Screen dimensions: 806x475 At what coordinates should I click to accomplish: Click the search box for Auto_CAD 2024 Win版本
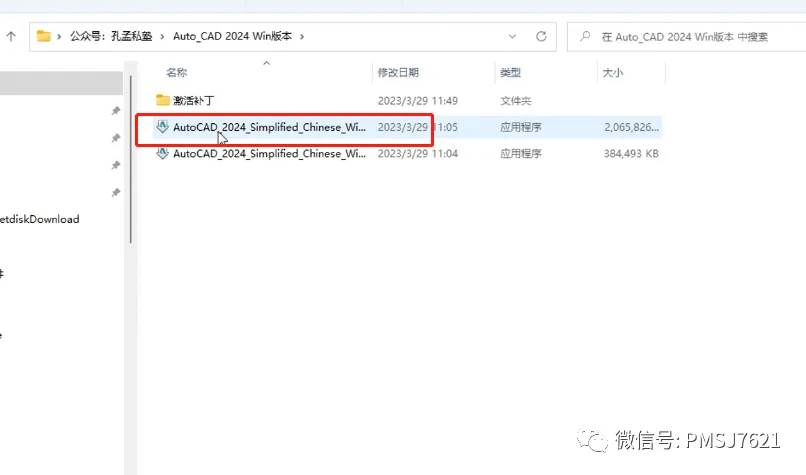point(687,37)
